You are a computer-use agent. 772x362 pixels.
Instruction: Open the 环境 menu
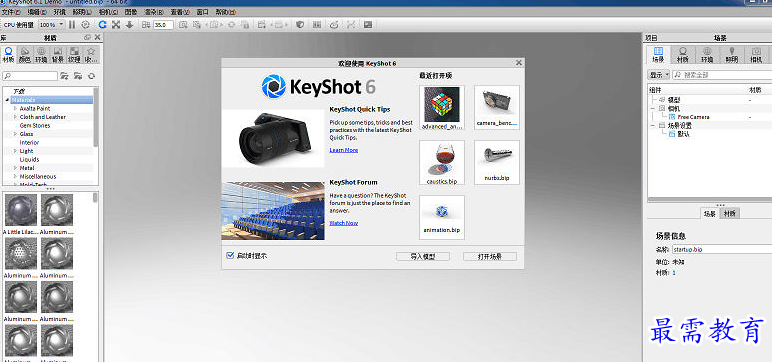click(x=59, y=12)
